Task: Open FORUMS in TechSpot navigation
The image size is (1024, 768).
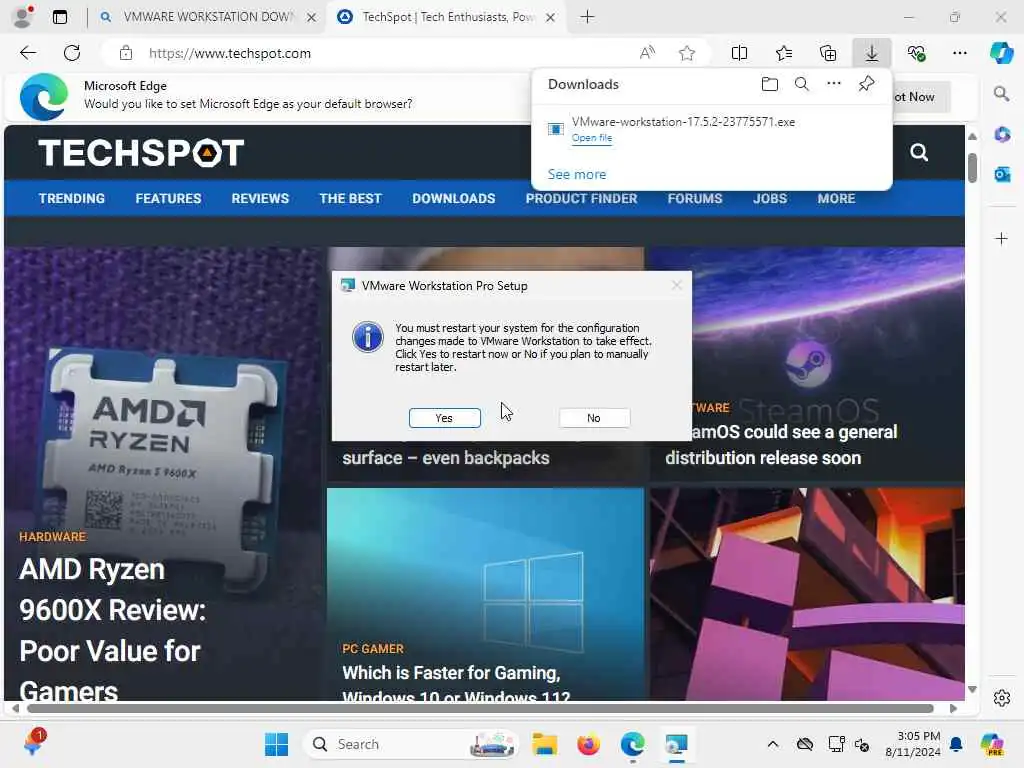Action: pyautogui.click(x=695, y=199)
